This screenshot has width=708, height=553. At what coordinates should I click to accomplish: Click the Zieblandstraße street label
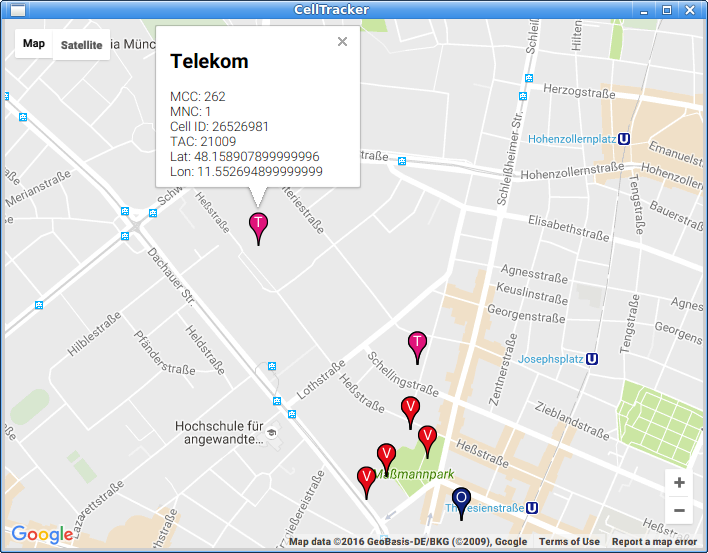pyautogui.click(x=572, y=421)
